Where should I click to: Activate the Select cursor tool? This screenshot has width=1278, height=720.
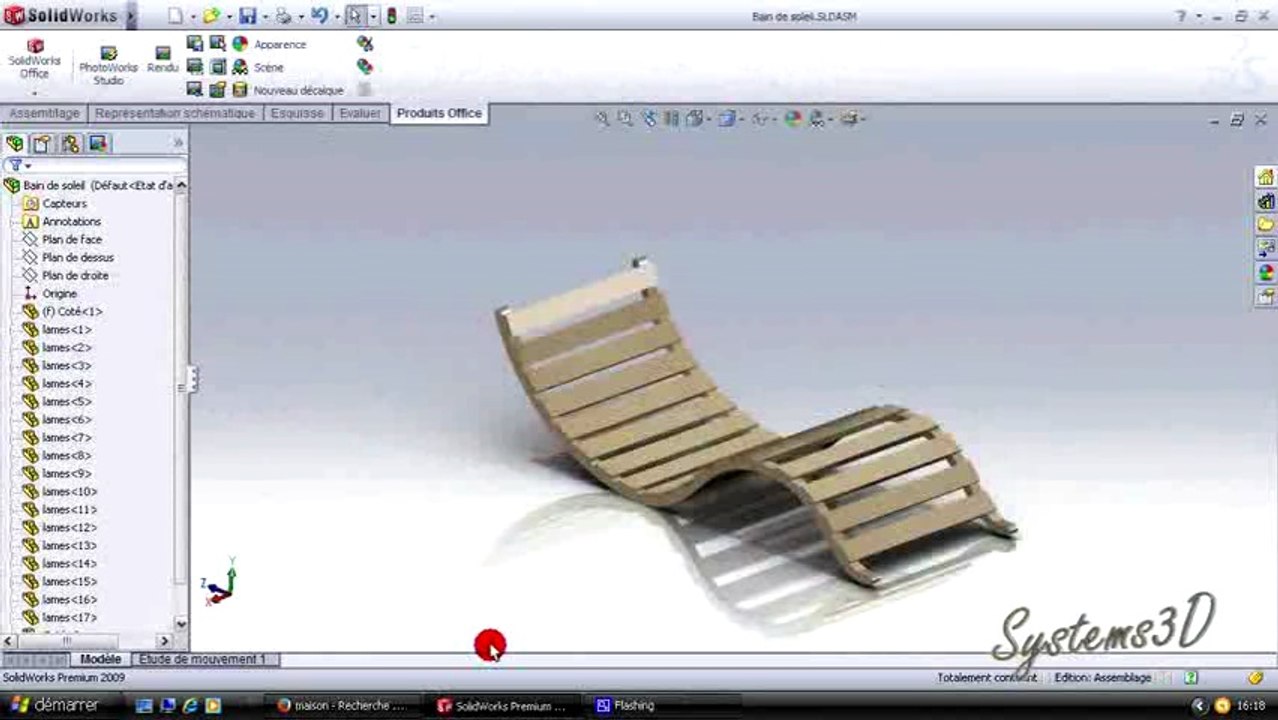pos(355,16)
